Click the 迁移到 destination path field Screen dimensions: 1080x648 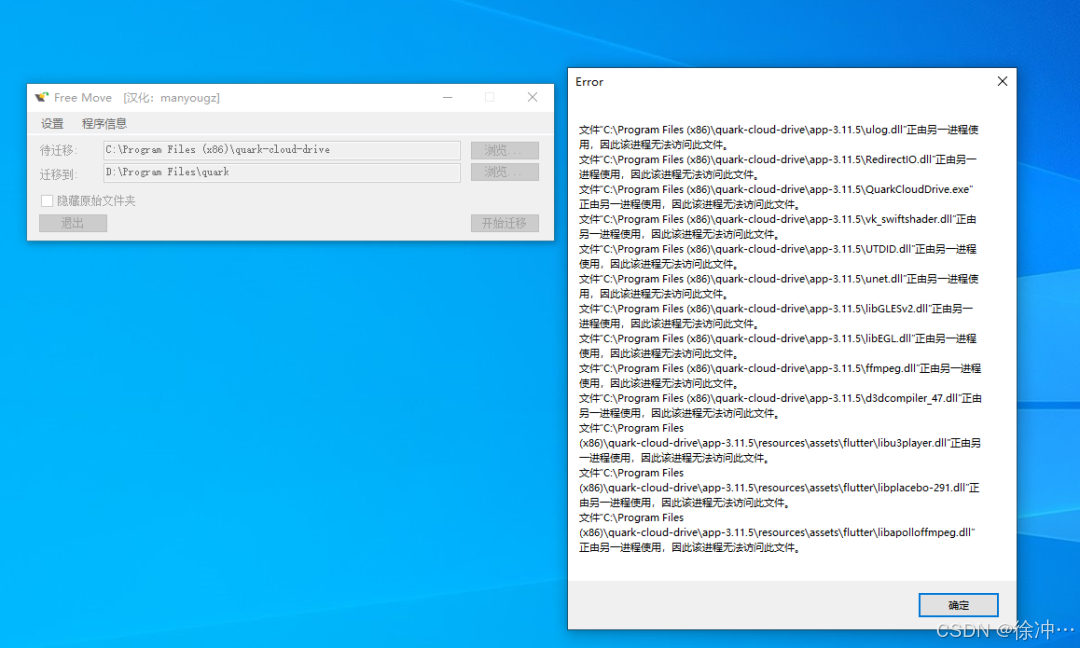tap(282, 172)
